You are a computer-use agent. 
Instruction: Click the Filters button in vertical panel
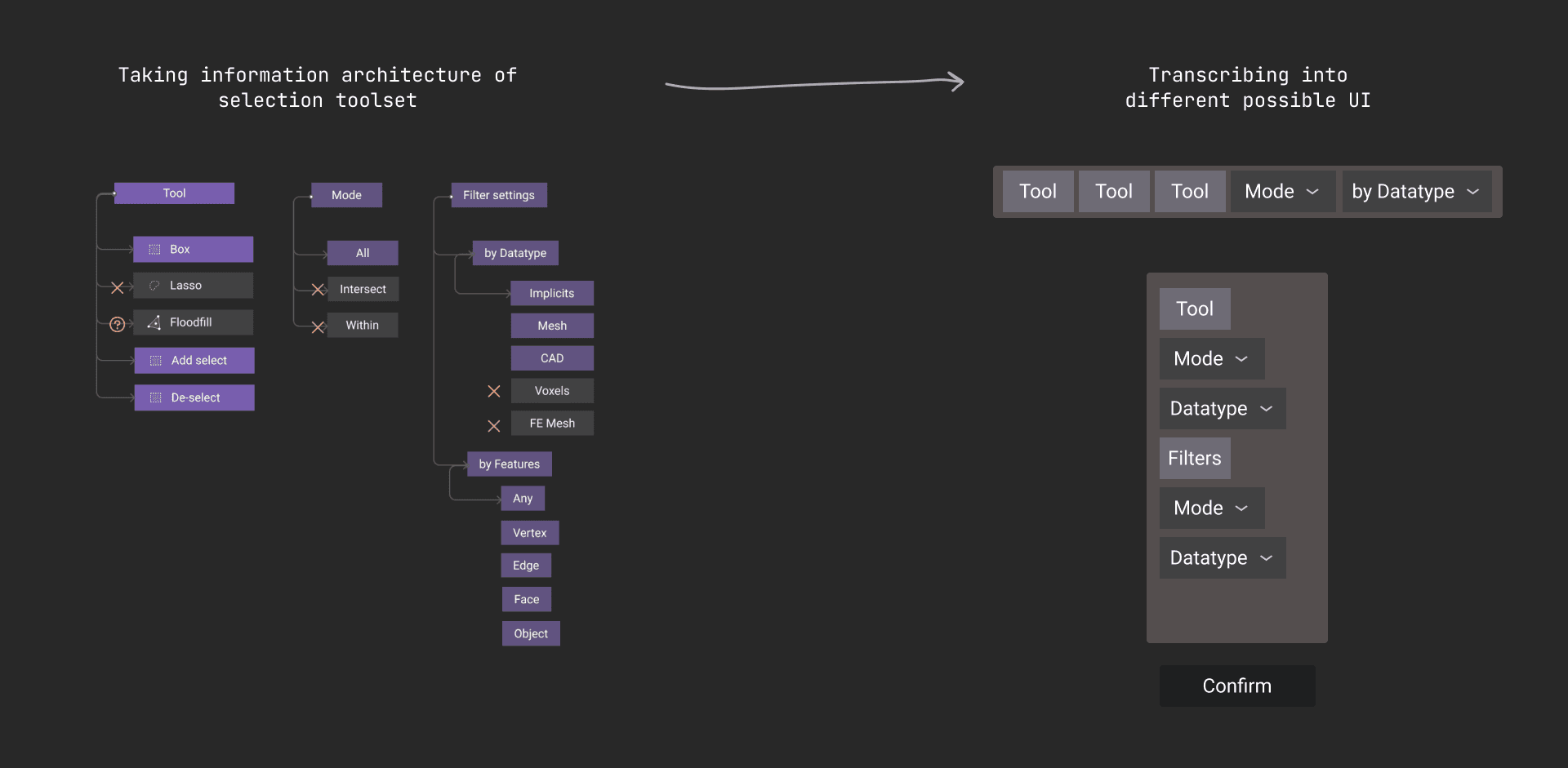pos(1195,459)
